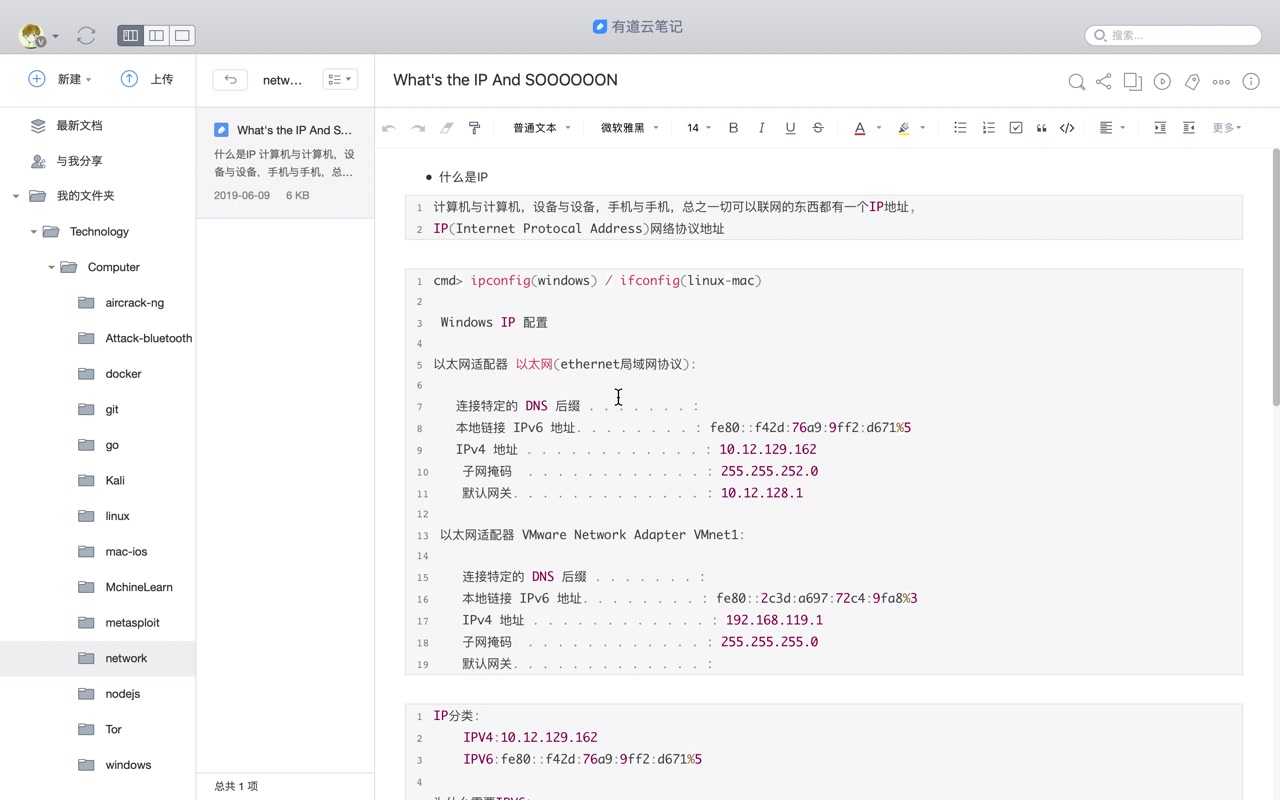Open the 新建 new note menu

tap(60, 79)
